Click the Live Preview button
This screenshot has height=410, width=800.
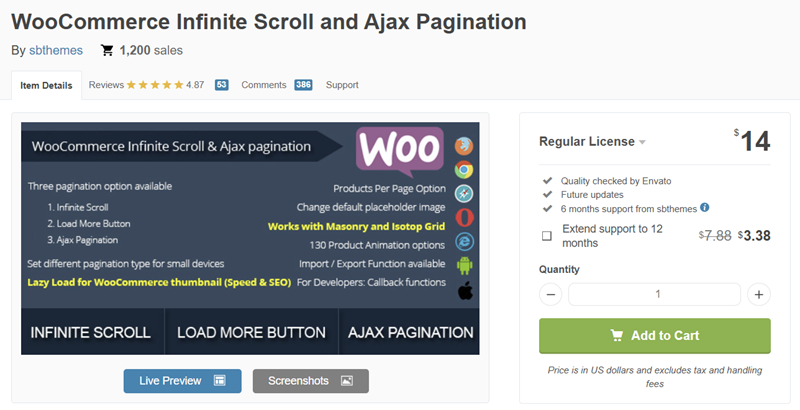tap(182, 381)
